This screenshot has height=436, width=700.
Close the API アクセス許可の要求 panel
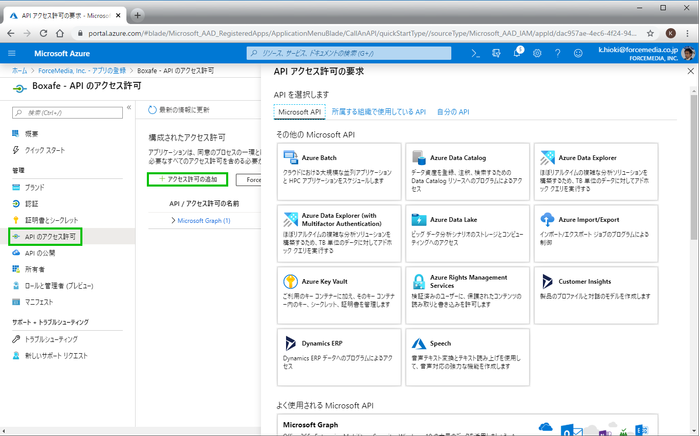(691, 71)
